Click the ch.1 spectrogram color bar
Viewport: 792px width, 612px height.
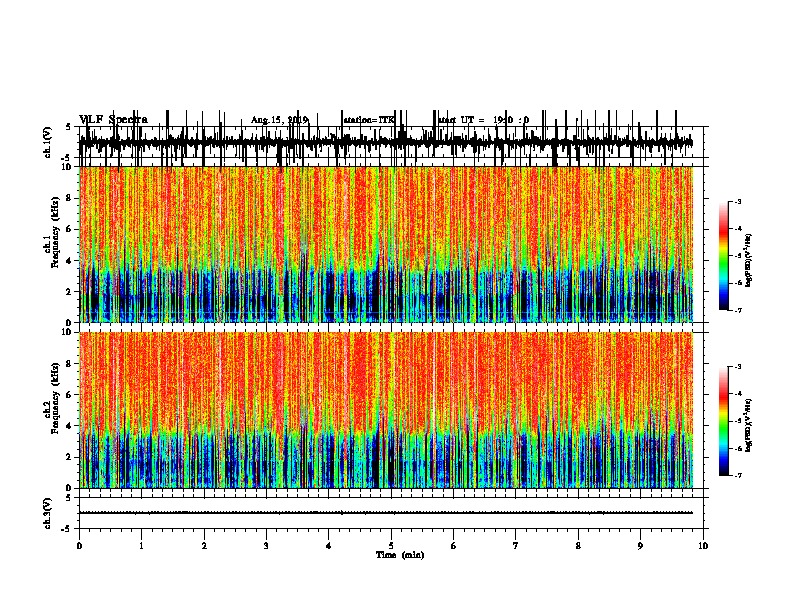click(x=724, y=256)
